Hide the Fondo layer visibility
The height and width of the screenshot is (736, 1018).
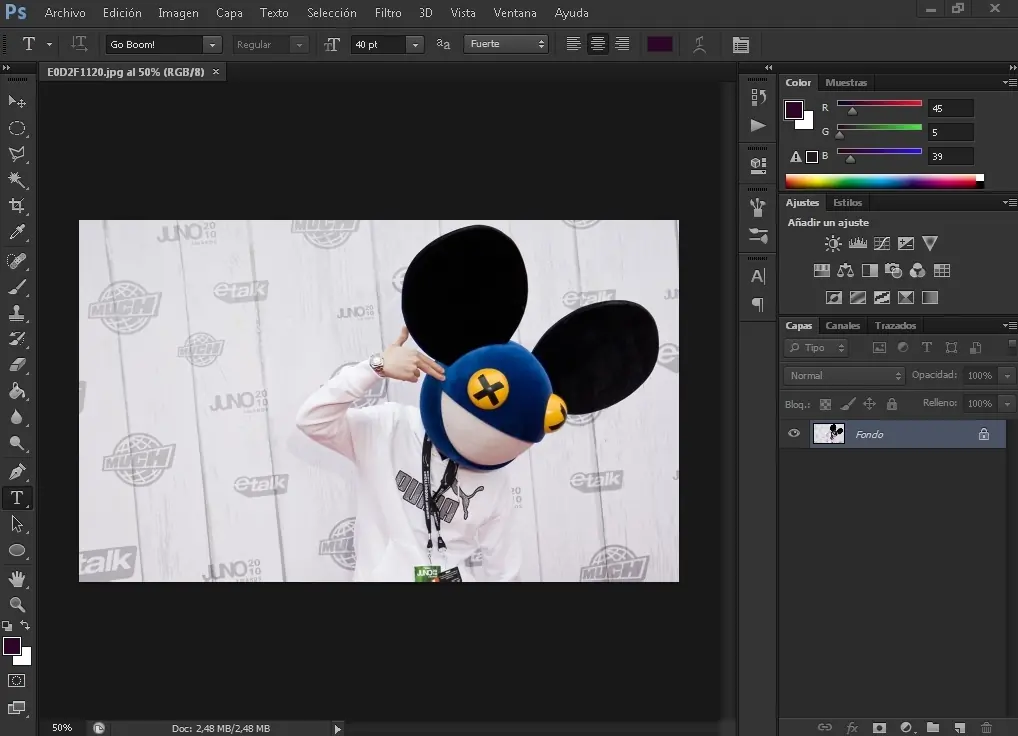click(794, 434)
